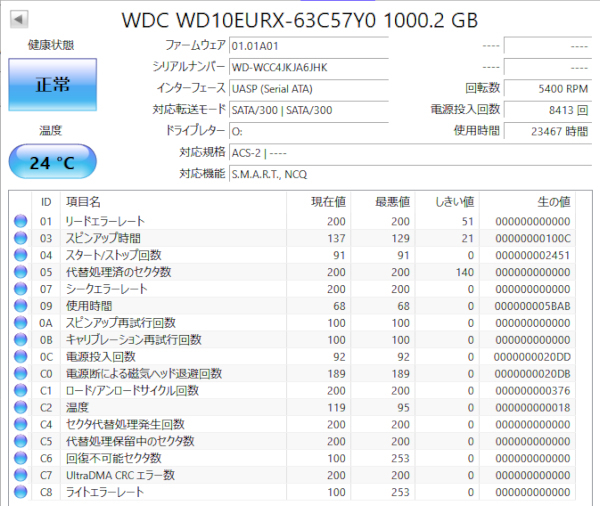Click the rotation rate field 5400 RPM
This screenshot has height=506, width=600.
click(x=548, y=89)
